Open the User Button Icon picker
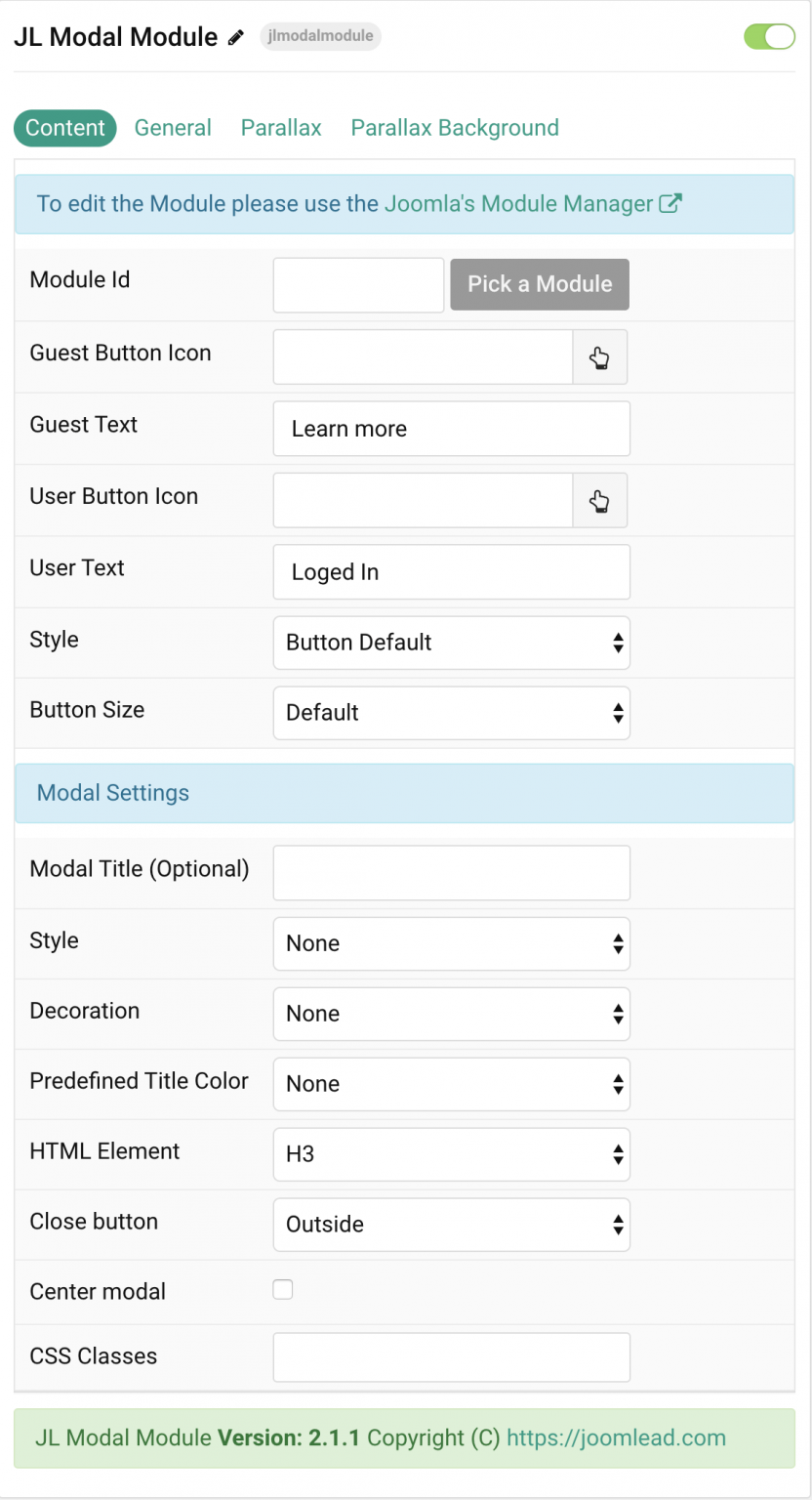 click(x=599, y=500)
